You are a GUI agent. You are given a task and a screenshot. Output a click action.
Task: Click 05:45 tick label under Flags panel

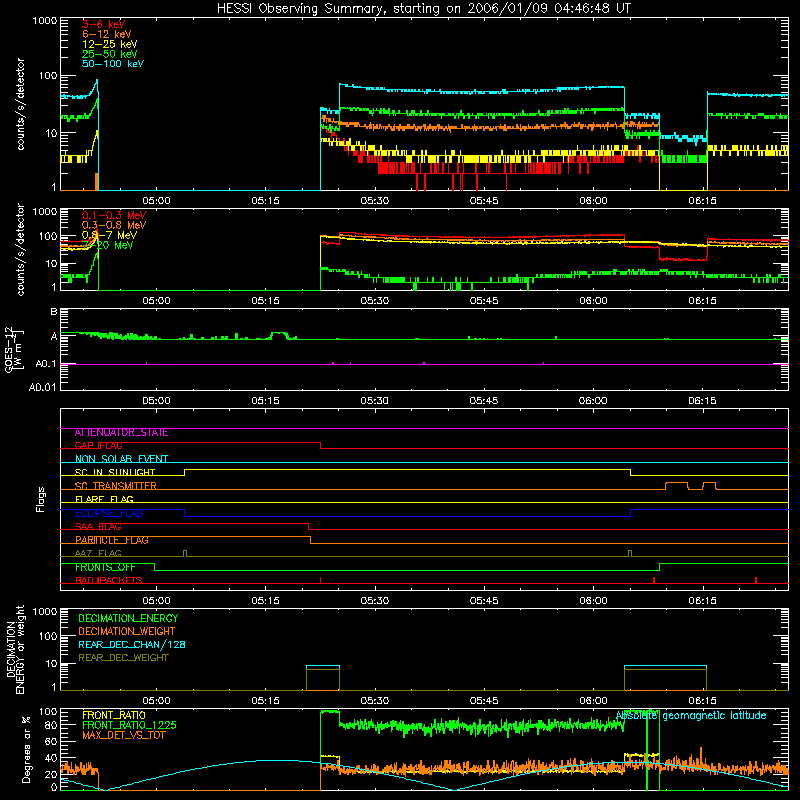click(484, 601)
